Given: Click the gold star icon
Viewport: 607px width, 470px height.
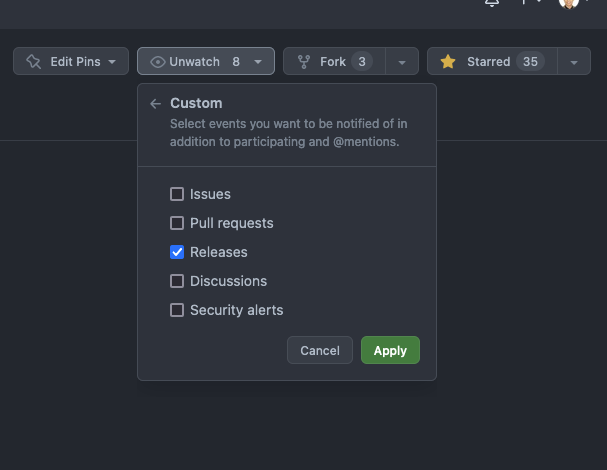Looking at the screenshot, I should coord(448,62).
